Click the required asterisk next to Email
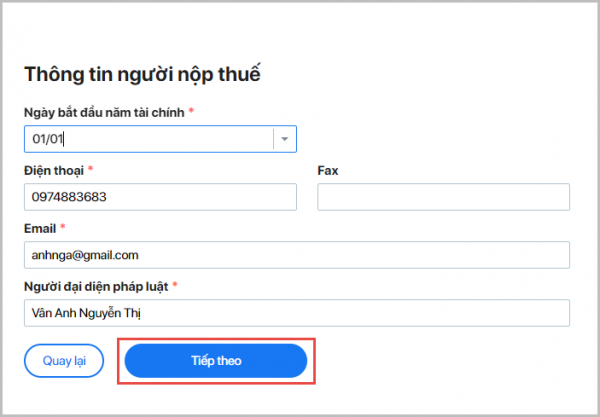The image size is (600, 417). (63, 228)
